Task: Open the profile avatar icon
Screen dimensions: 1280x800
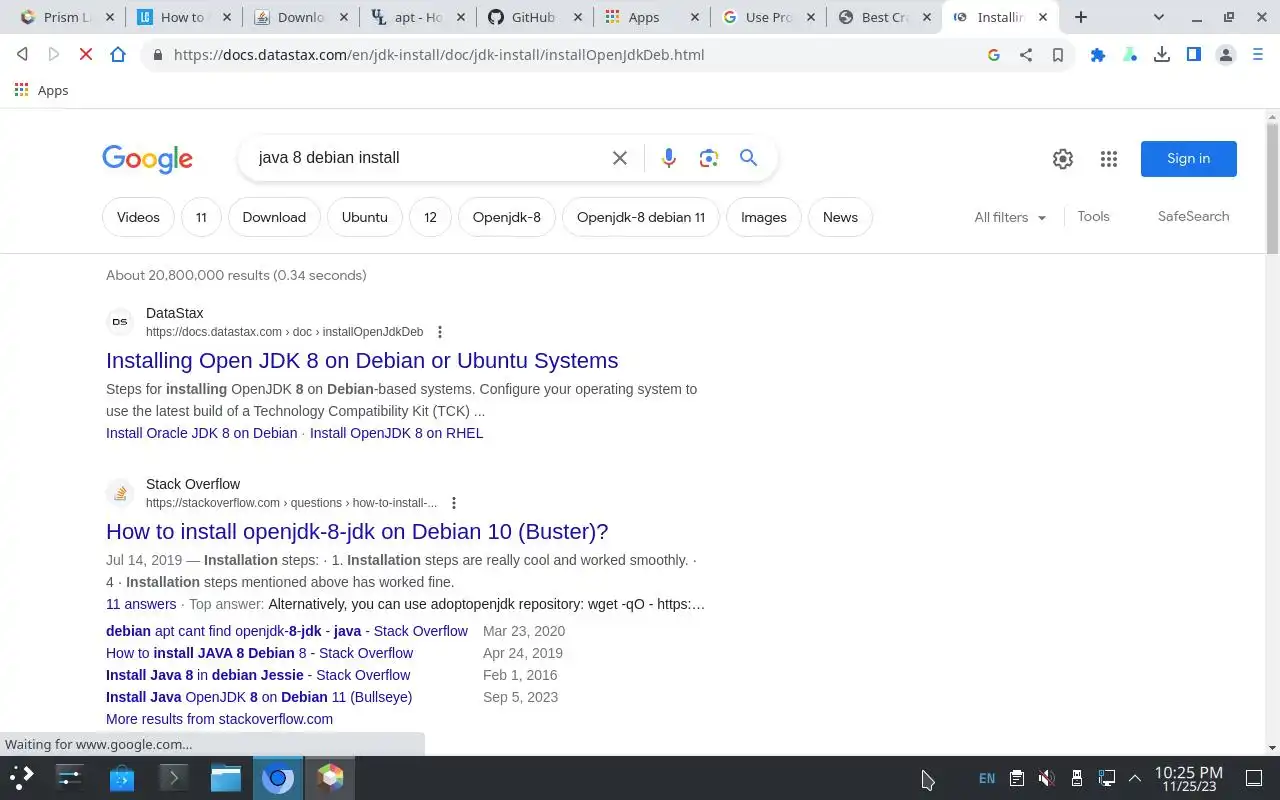Action: 1226,55
